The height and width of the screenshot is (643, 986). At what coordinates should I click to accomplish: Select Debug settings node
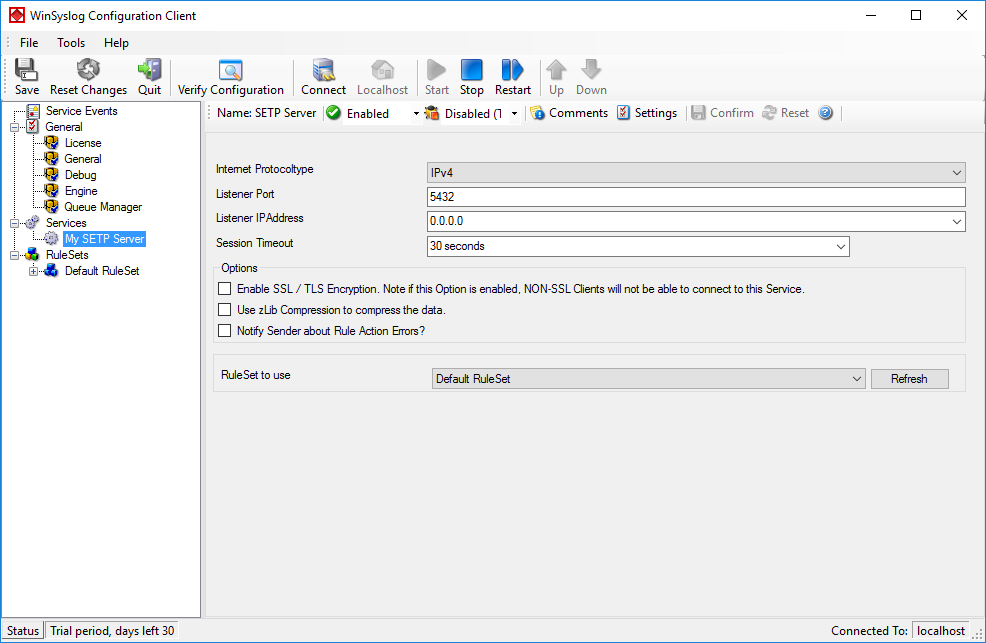80,175
